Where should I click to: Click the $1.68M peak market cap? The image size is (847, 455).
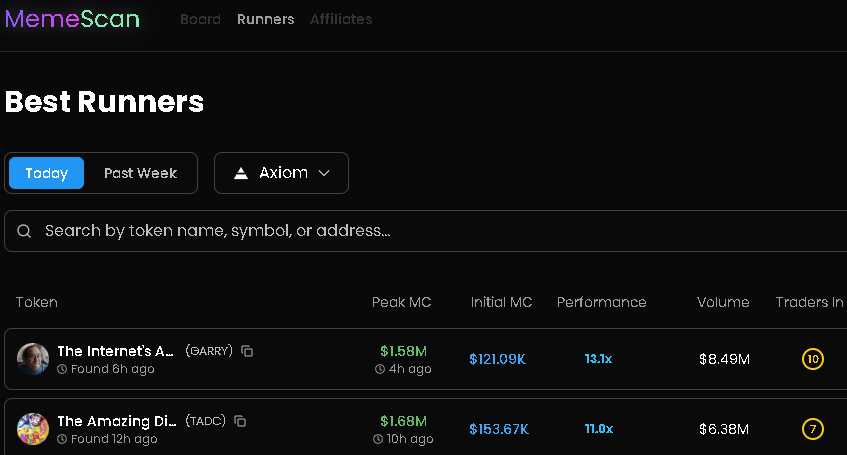coord(404,421)
